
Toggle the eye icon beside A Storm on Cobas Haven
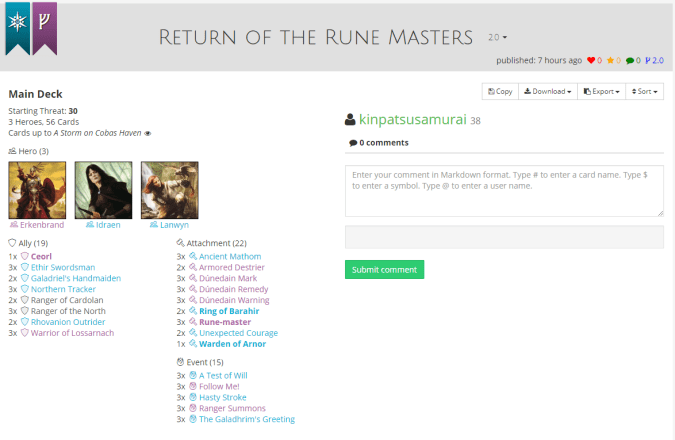[148, 133]
